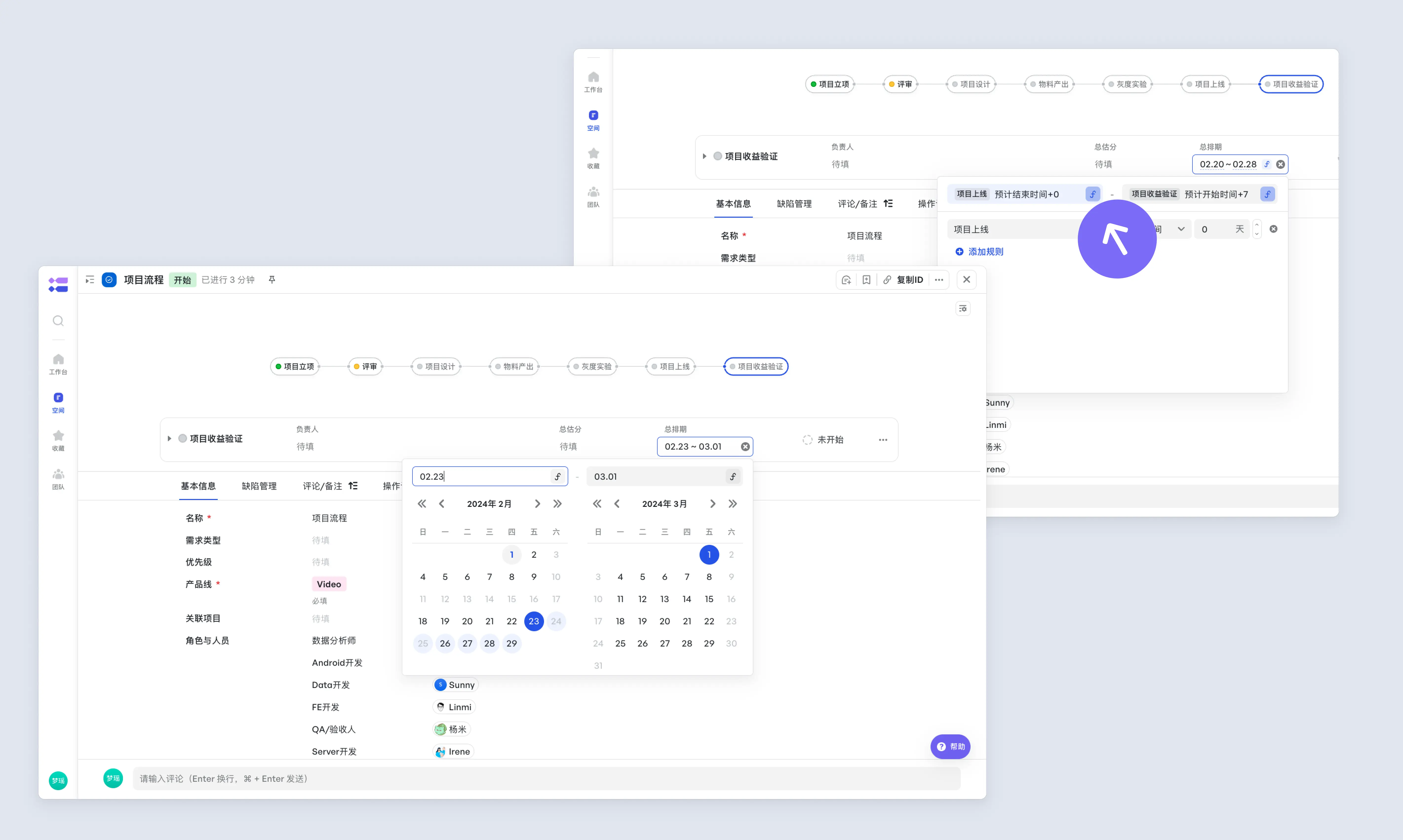Clear the 02.23 ~ 03.01 schedule value
Image resolution: width=1403 pixels, height=840 pixels.
[745, 447]
